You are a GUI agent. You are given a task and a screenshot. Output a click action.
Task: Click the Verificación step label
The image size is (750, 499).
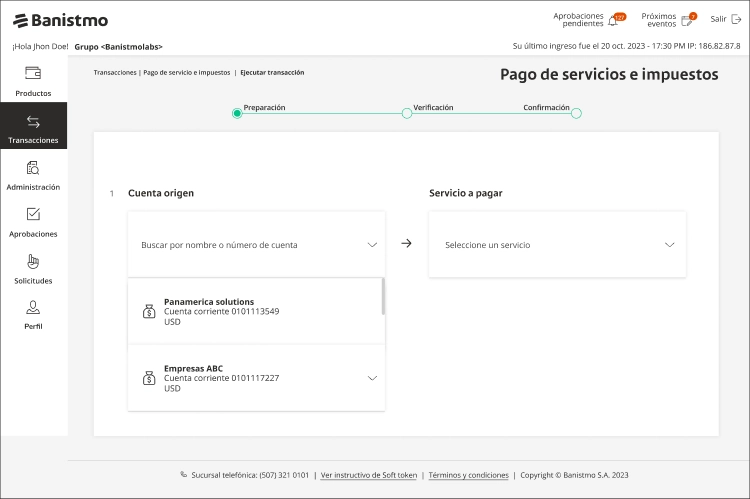pos(433,108)
